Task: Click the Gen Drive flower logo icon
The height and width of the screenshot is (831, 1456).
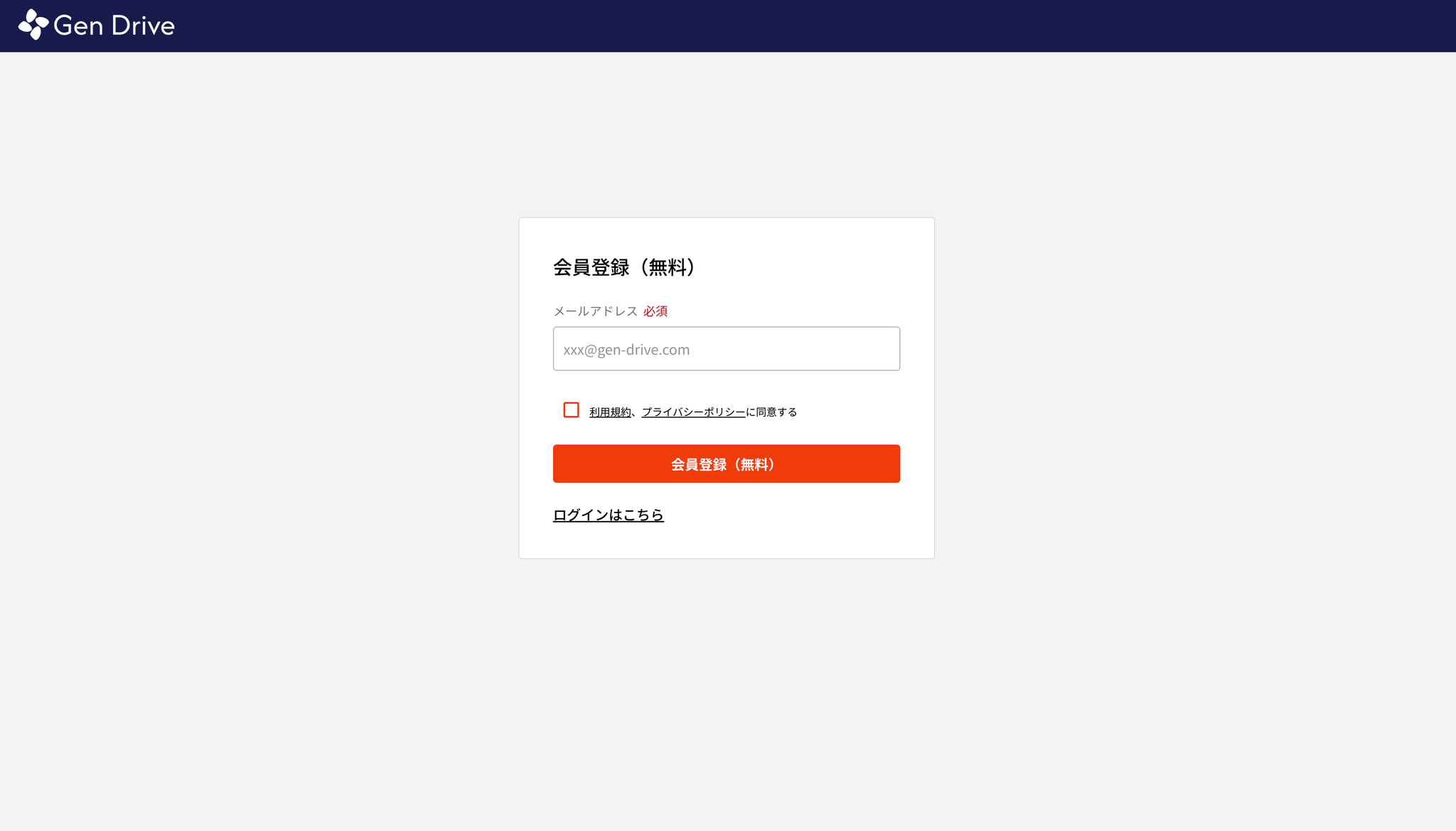Action: point(33,25)
